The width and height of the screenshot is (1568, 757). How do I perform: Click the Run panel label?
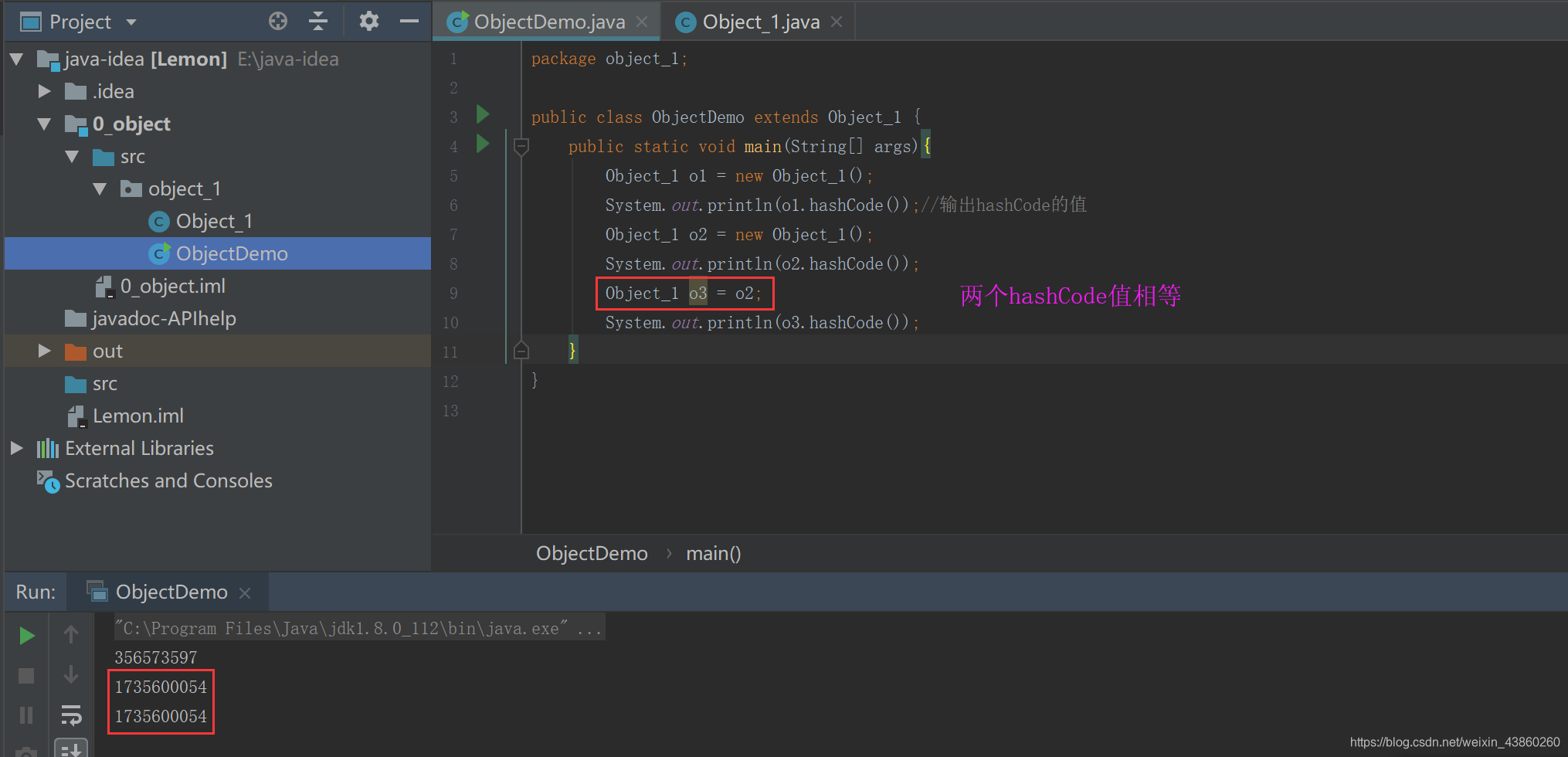click(x=36, y=592)
